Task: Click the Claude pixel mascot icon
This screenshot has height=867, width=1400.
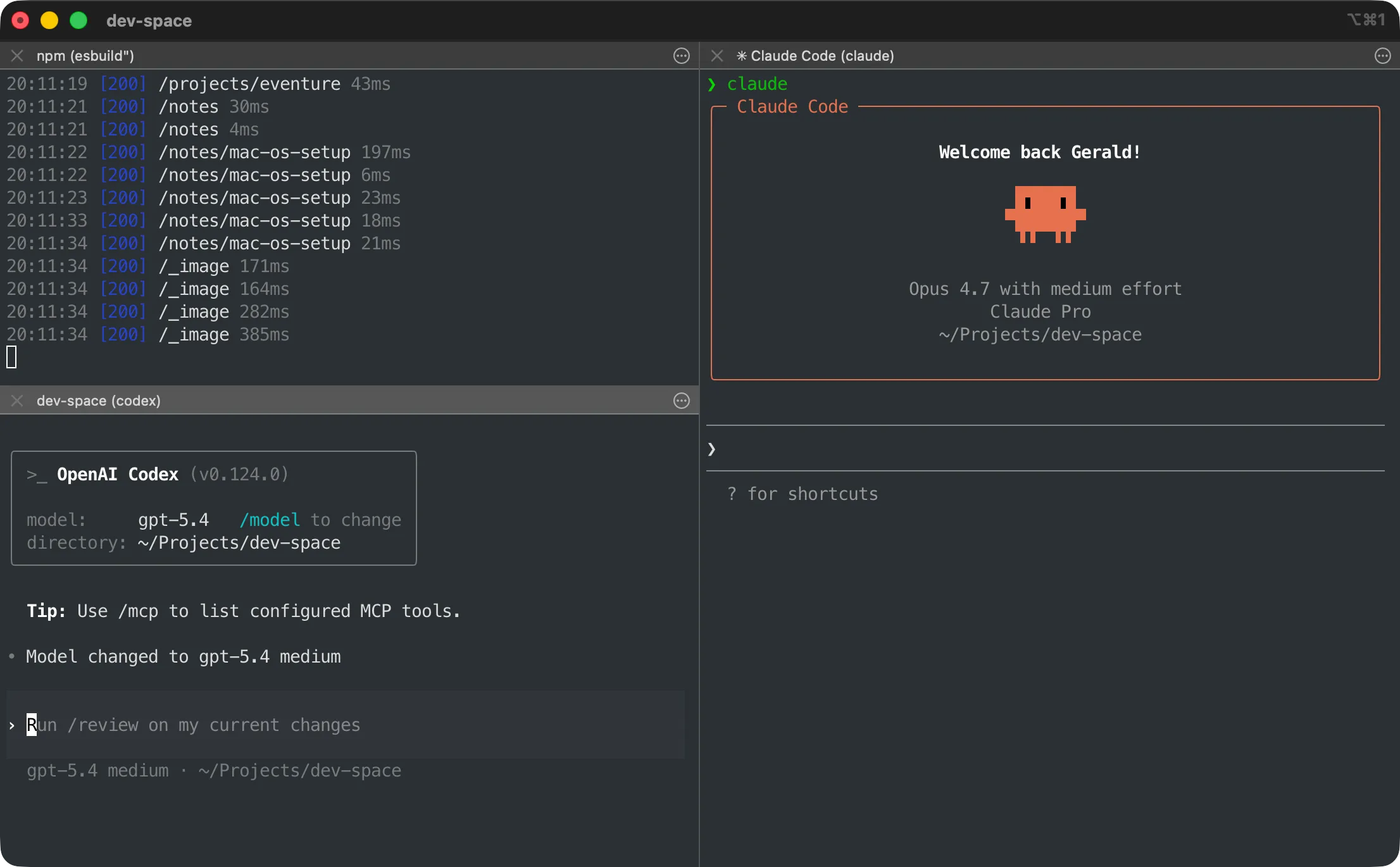Action: 1046,215
